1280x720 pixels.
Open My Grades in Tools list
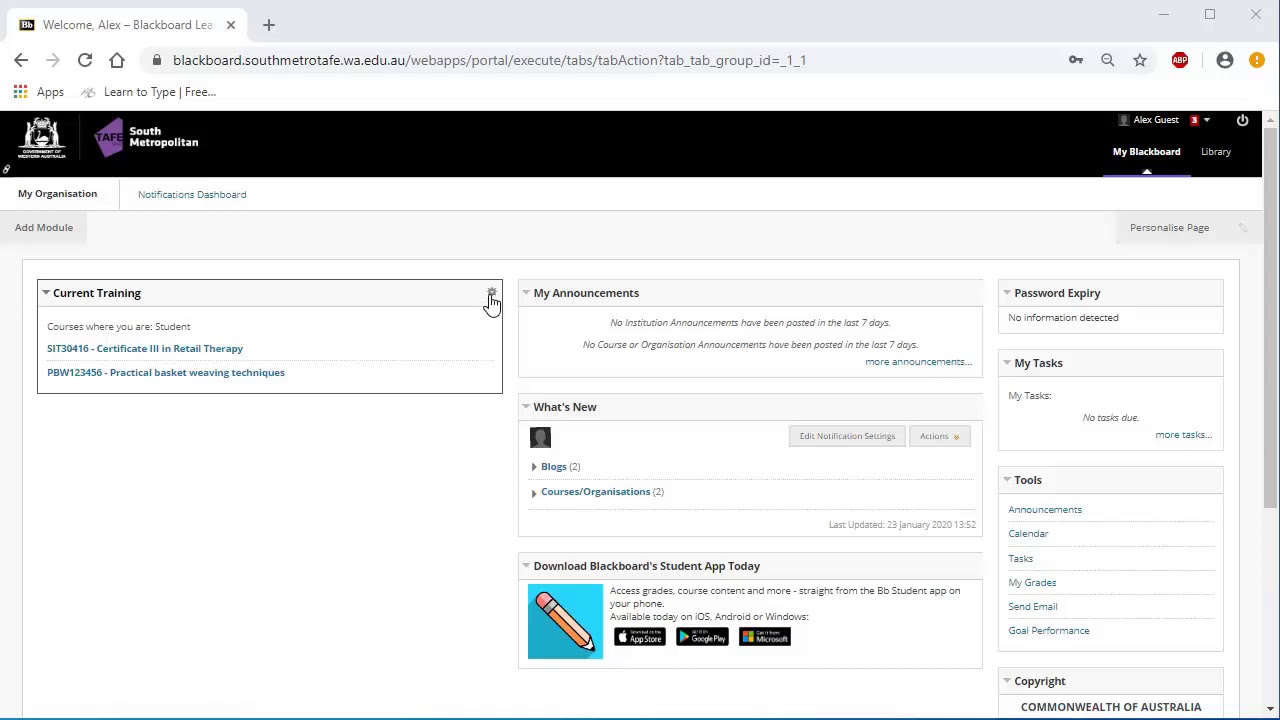pyautogui.click(x=1032, y=583)
